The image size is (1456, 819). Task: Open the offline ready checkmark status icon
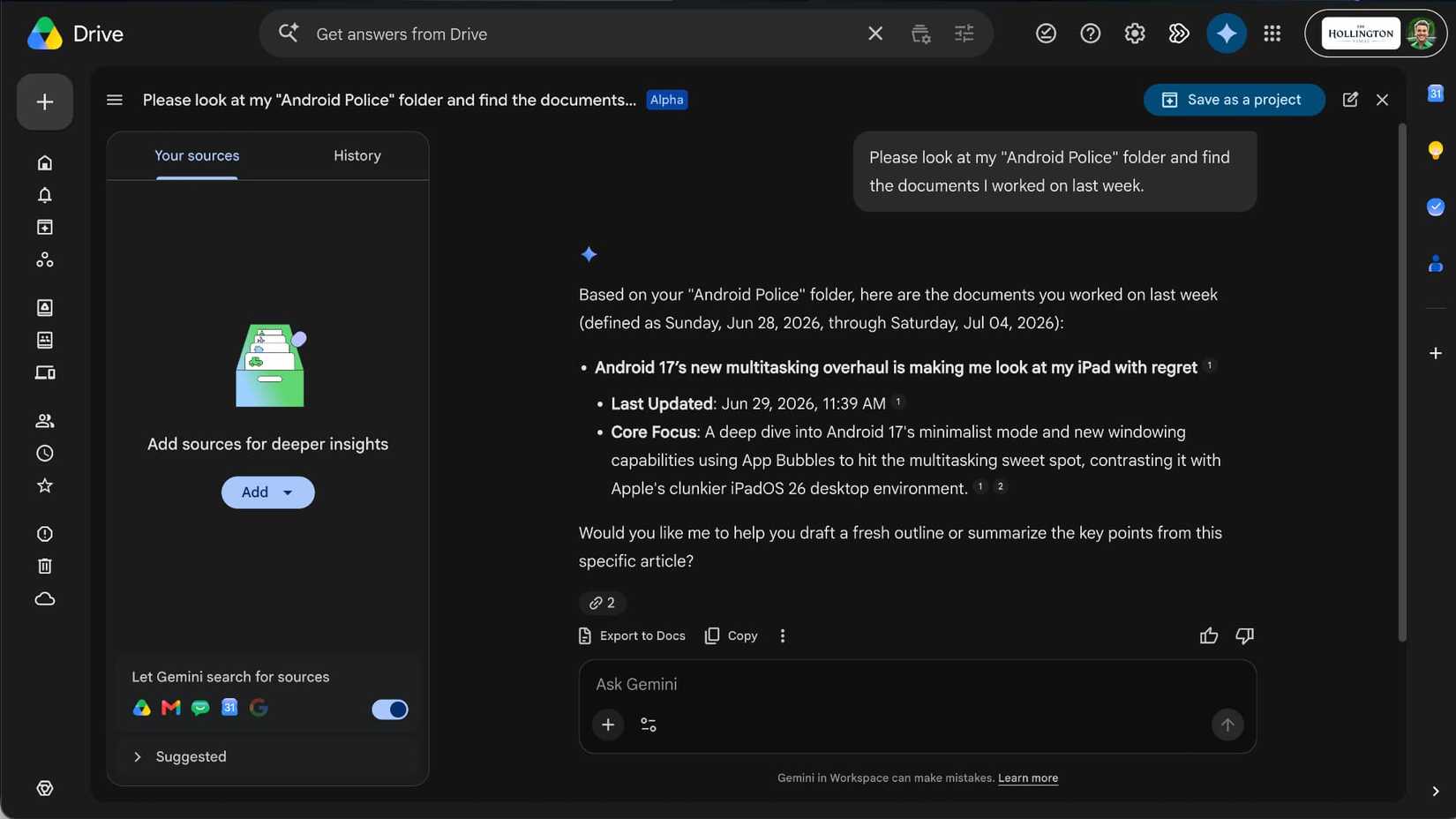[1046, 34]
